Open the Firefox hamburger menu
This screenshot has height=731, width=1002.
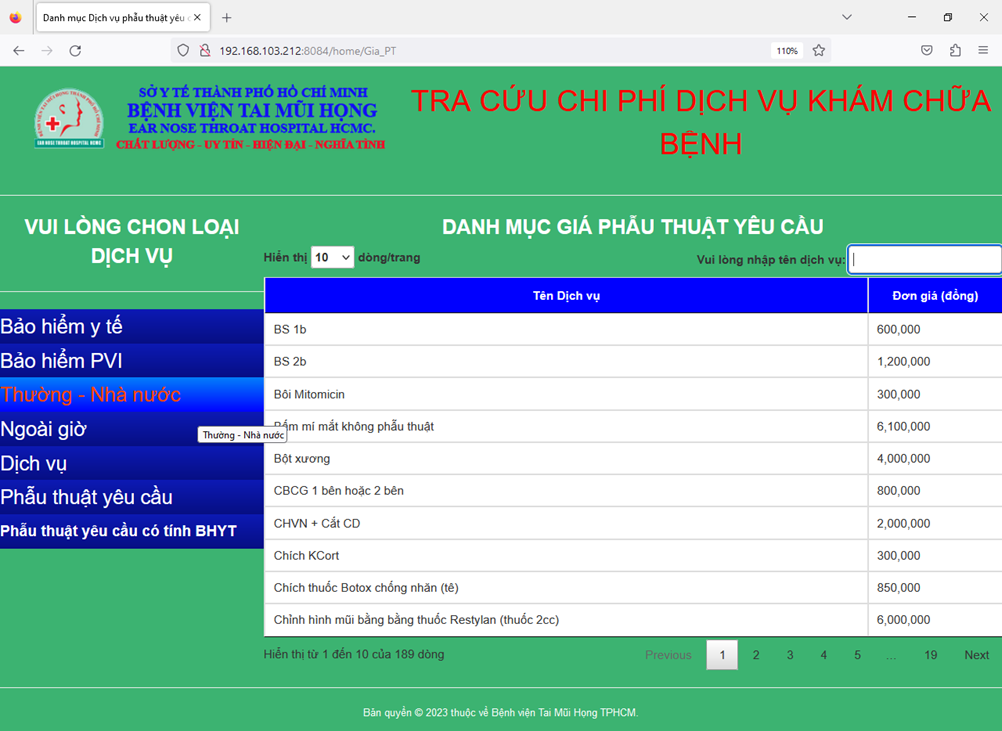click(x=984, y=50)
